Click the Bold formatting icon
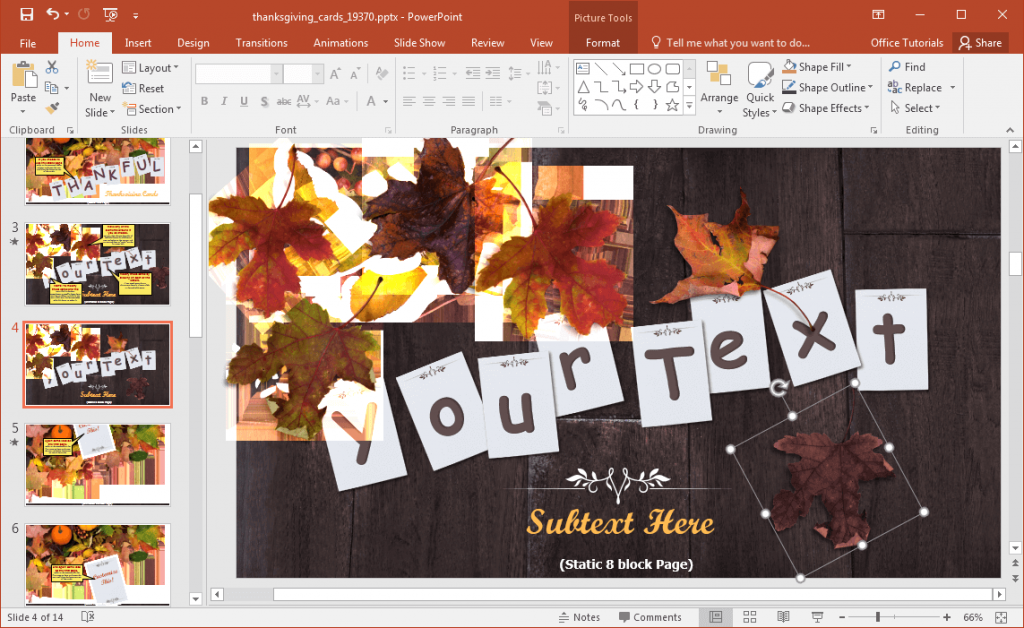1024x628 pixels. (x=204, y=101)
